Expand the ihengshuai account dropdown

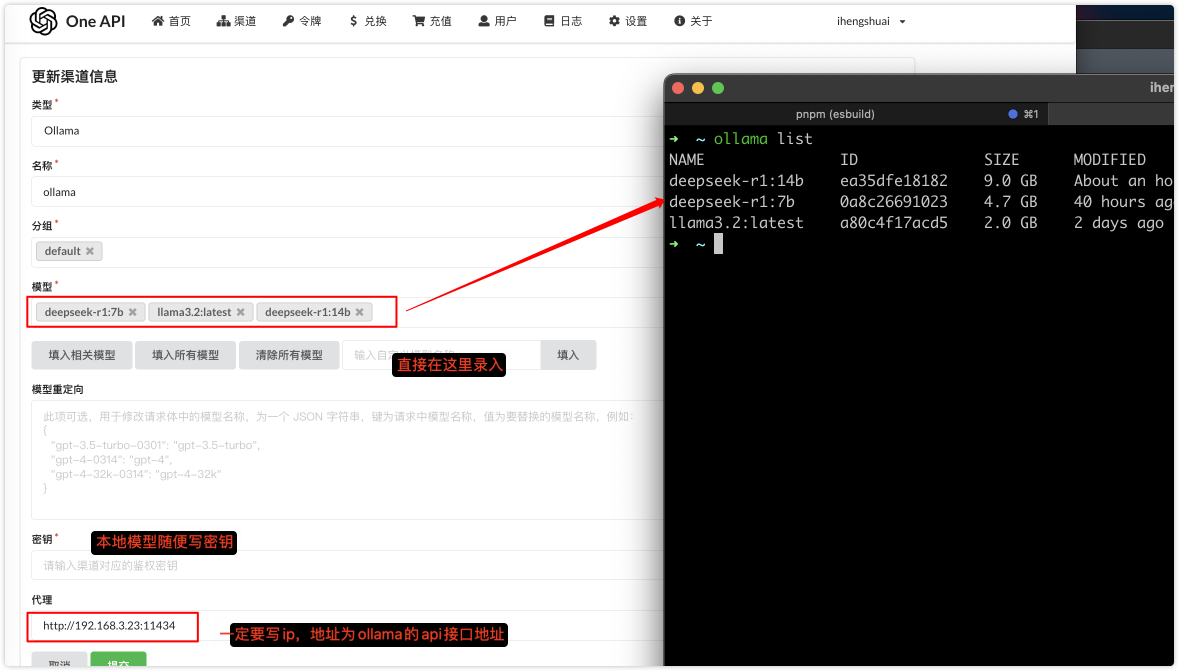tap(871, 21)
